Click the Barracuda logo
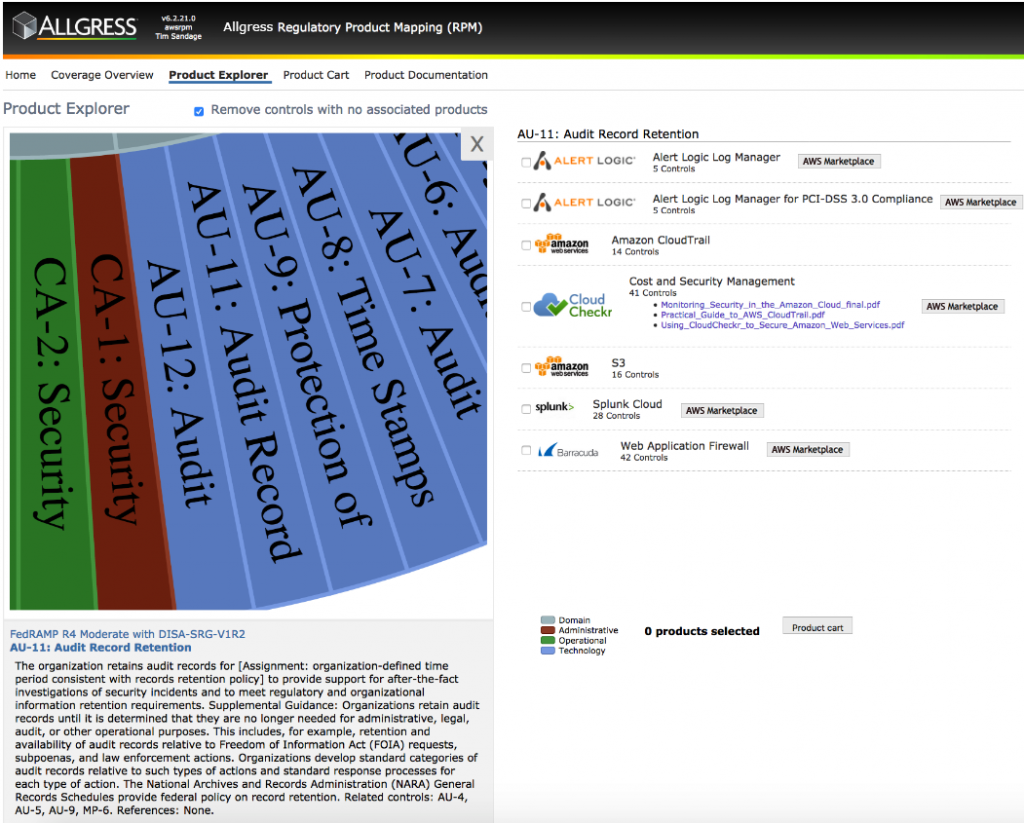Viewport: 1024px width, 823px height. (568, 451)
